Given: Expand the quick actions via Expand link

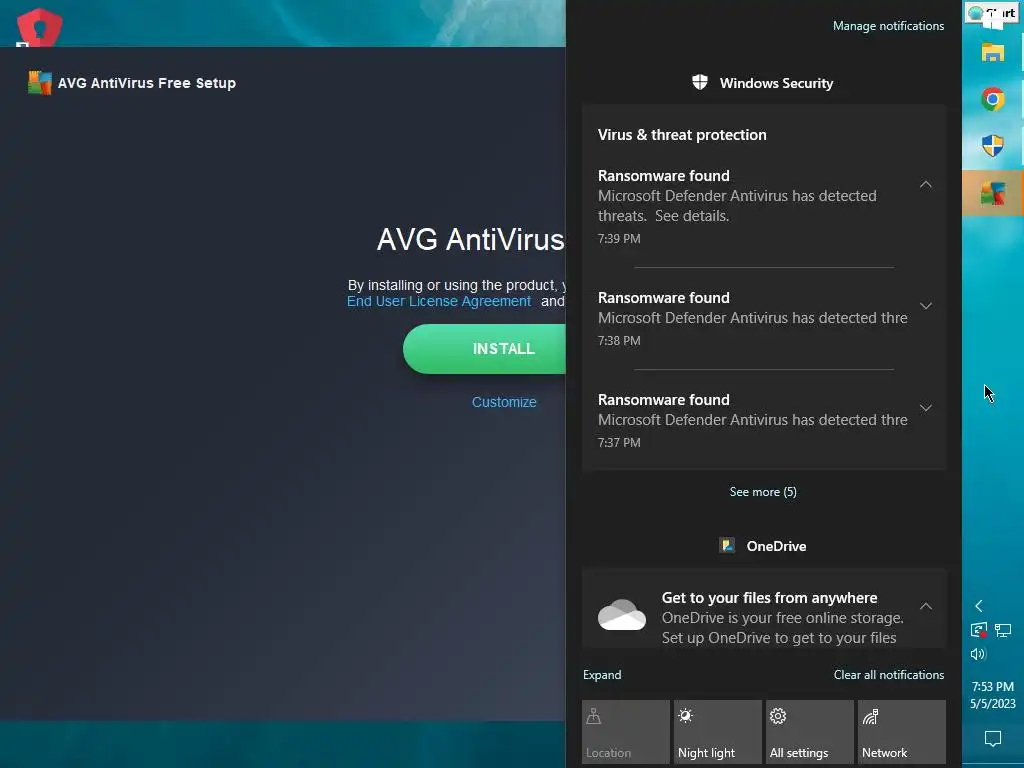Looking at the screenshot, I should (602, 675).
